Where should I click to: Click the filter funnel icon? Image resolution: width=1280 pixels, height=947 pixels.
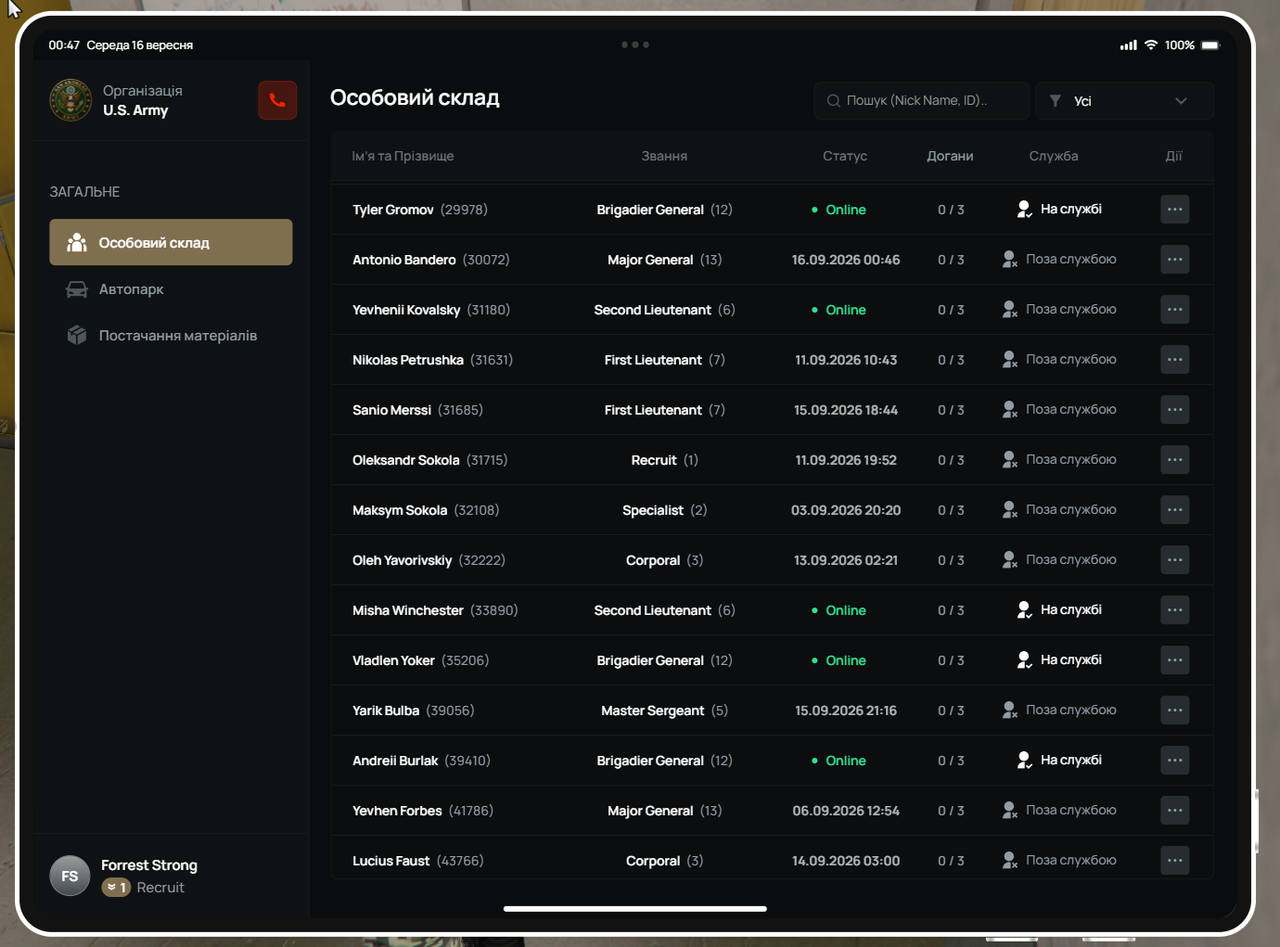coord(1055,101)
